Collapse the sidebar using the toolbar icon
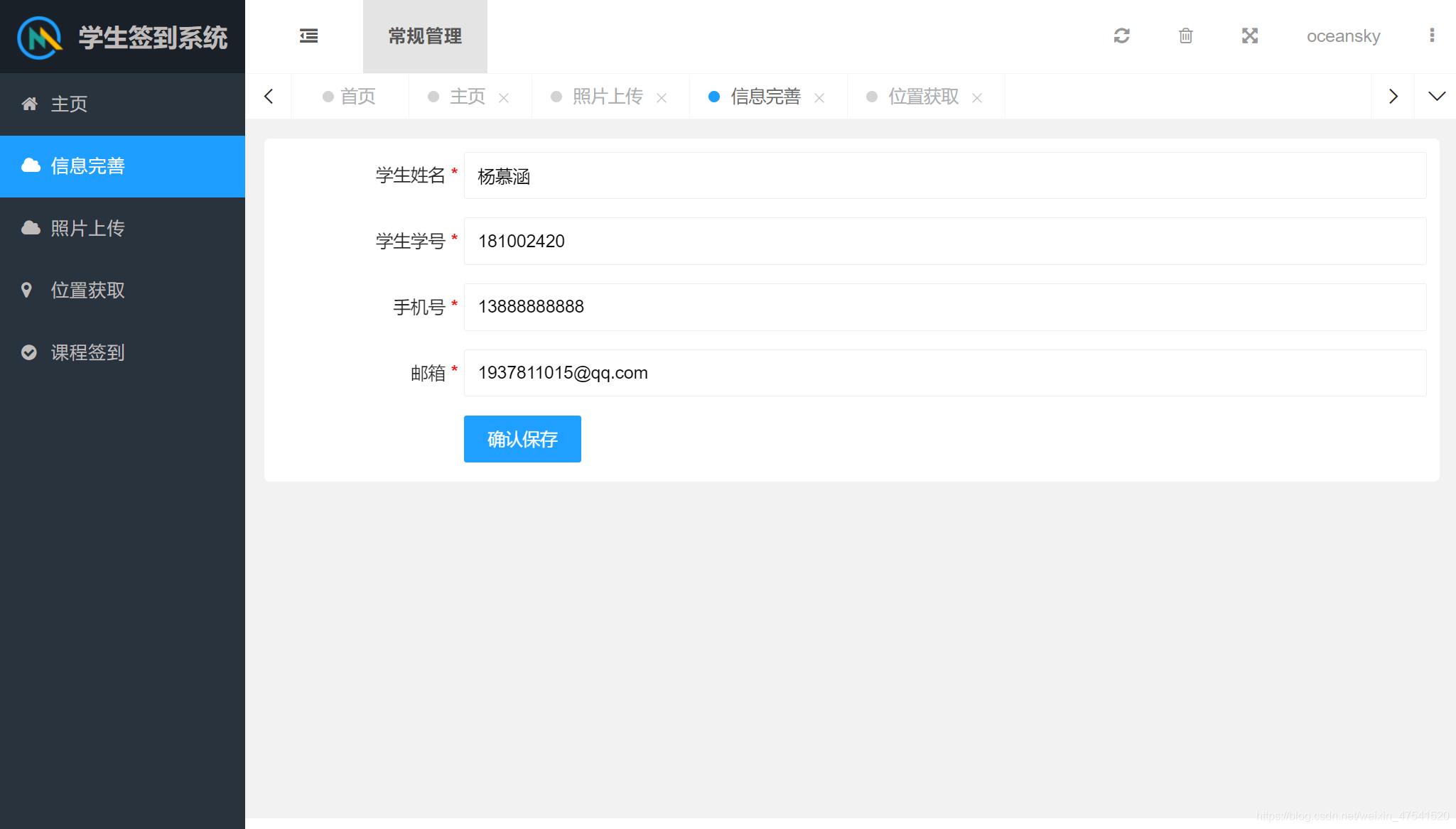 coord(308,36)
